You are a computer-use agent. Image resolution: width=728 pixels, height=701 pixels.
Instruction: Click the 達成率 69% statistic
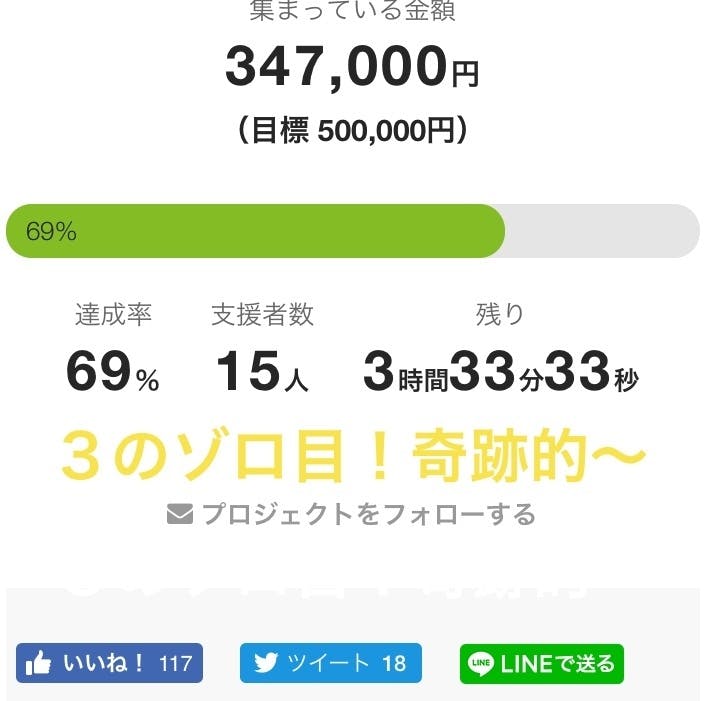click(x=112, y=373)
